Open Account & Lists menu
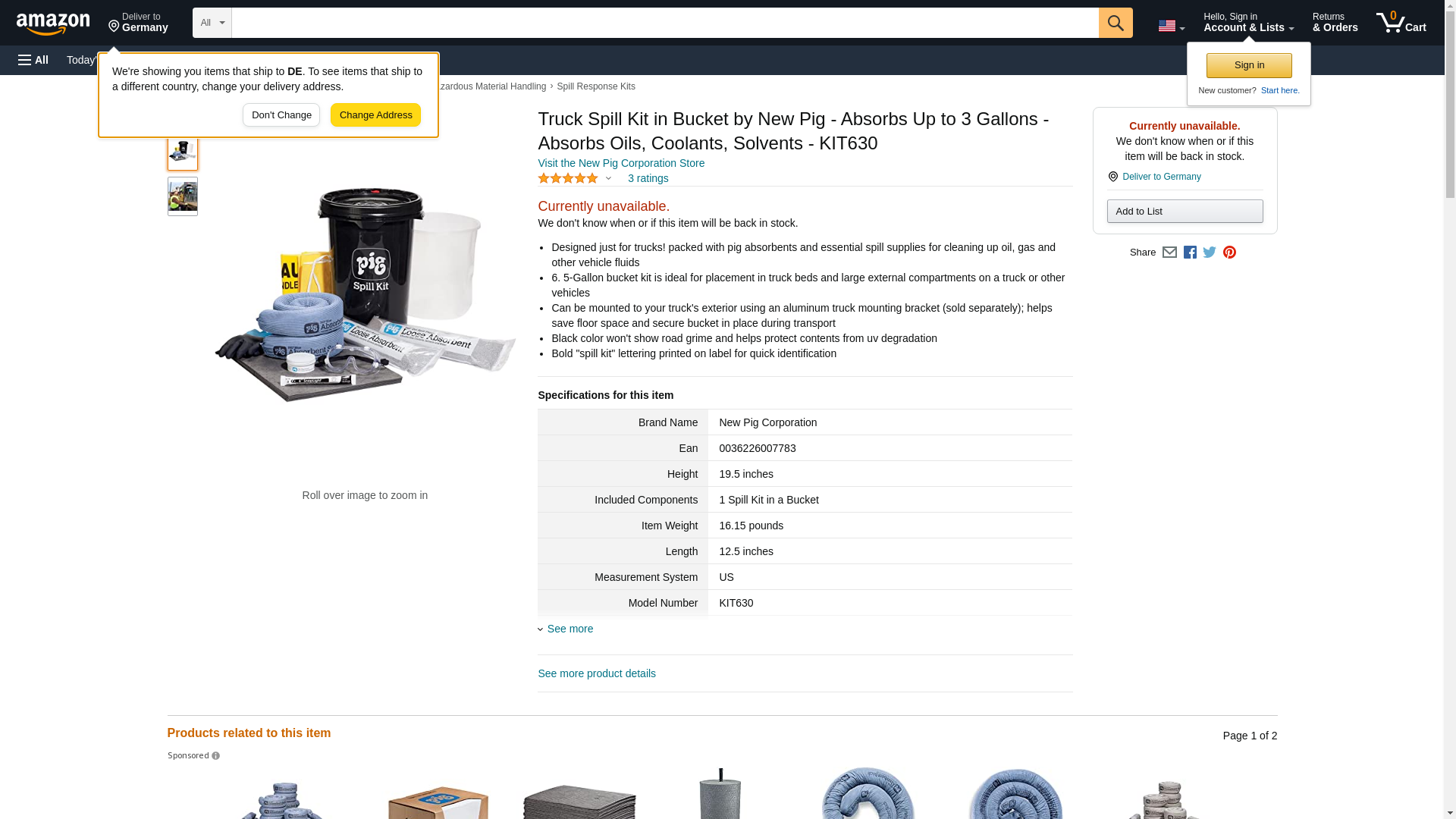 click(x=1248, y=22)
